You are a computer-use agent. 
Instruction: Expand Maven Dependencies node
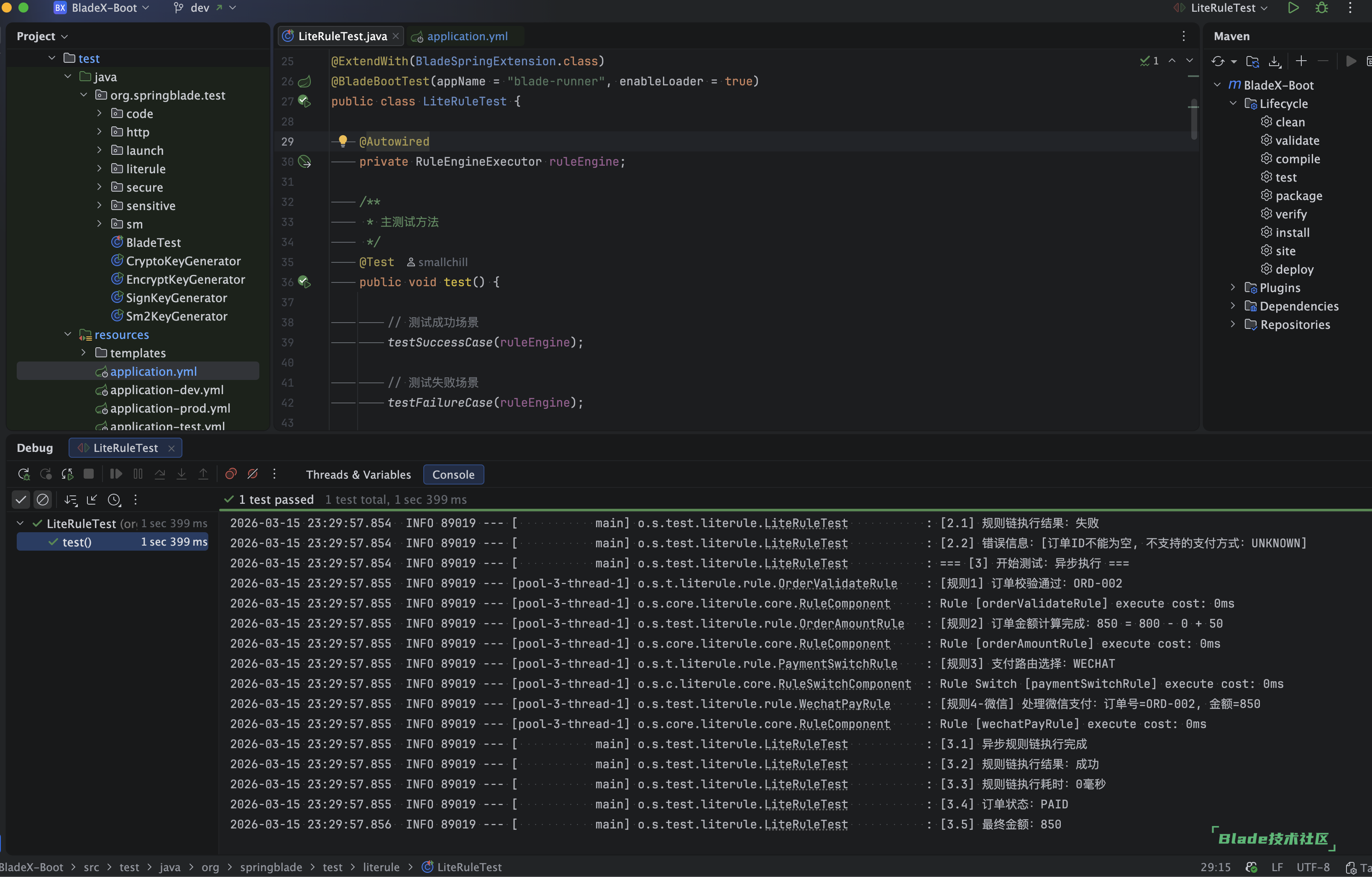coord(1232,306)
